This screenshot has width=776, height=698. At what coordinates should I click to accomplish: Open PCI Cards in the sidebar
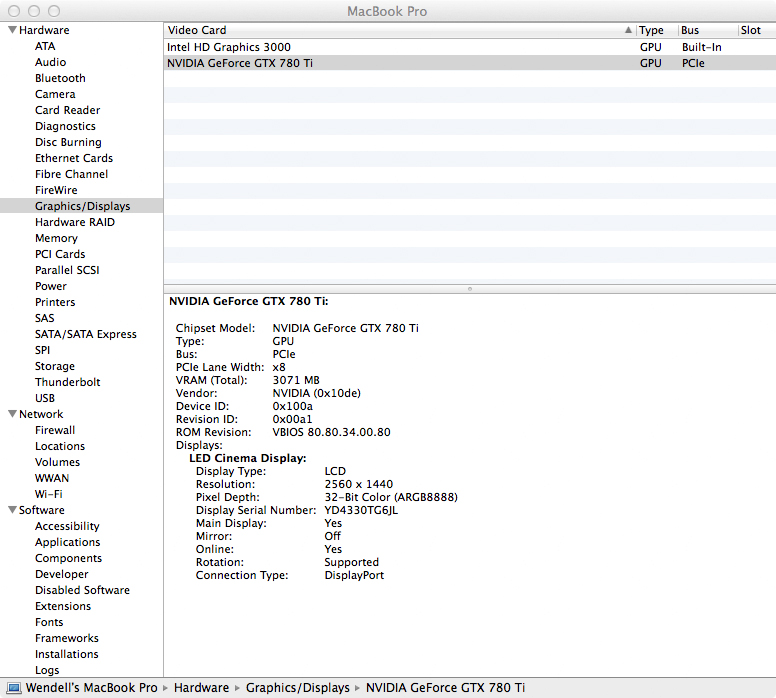(60, 254)
